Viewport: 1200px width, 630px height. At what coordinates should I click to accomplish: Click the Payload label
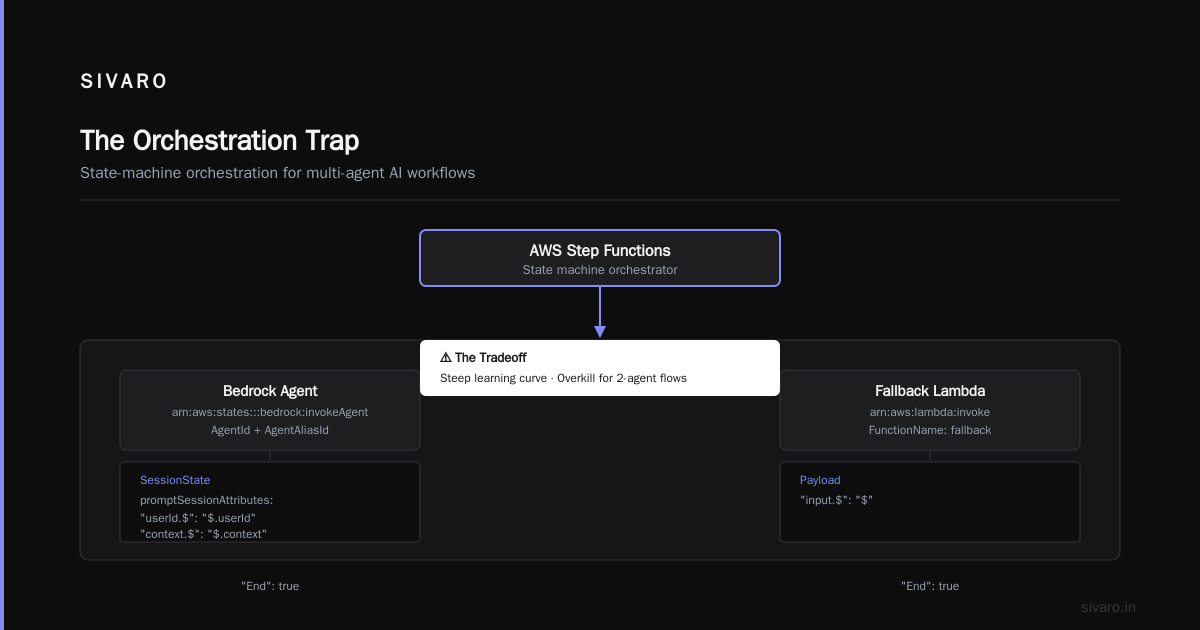pos(820,480)
